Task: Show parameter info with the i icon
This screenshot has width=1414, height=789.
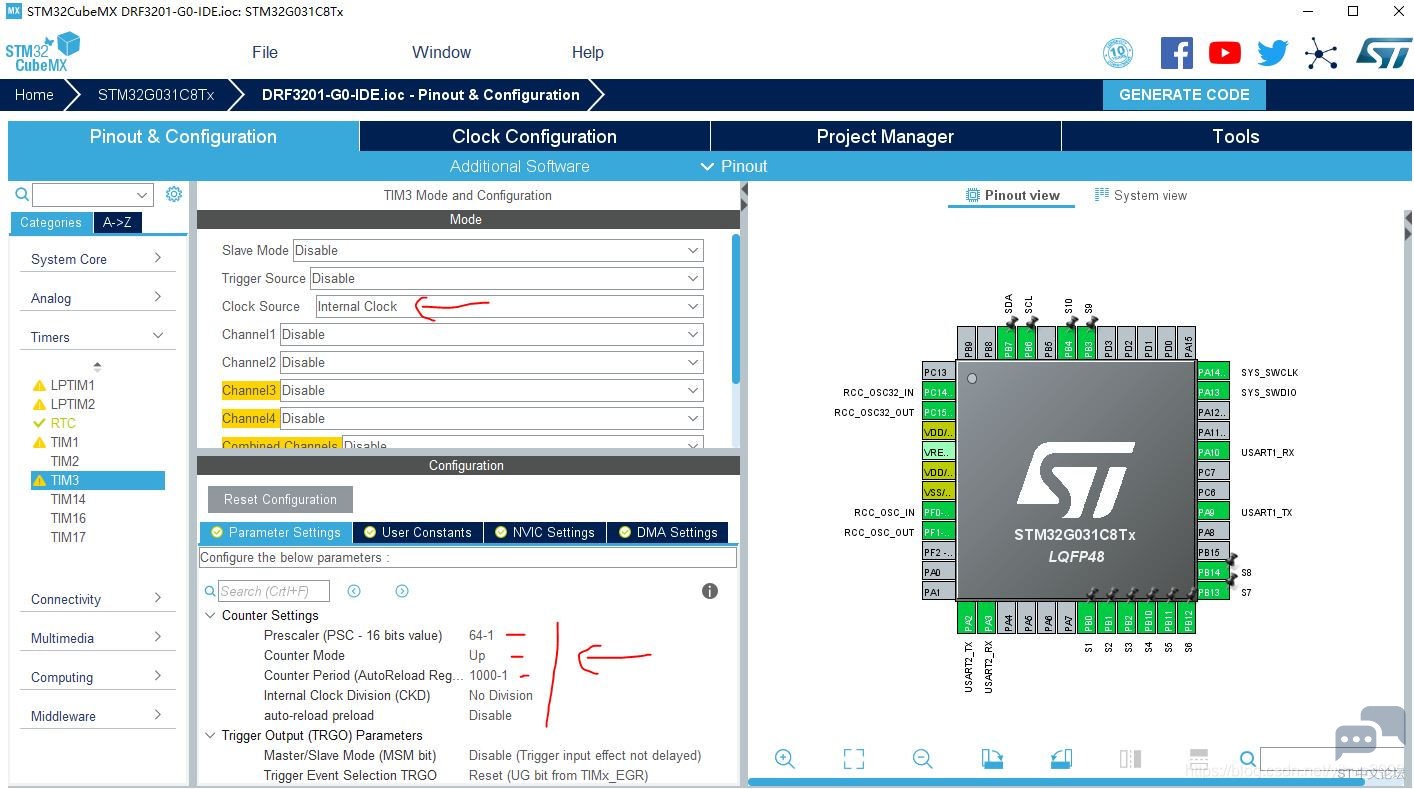Action: (x=710, y=591)
